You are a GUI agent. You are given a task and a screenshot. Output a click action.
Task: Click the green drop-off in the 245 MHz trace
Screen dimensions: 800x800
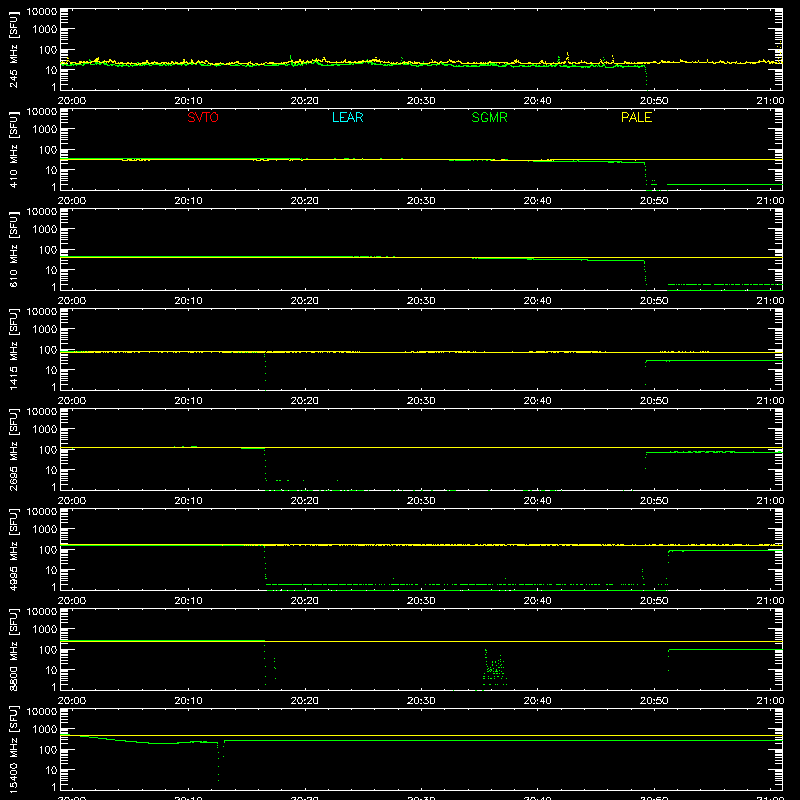click(x=646, y=77)
